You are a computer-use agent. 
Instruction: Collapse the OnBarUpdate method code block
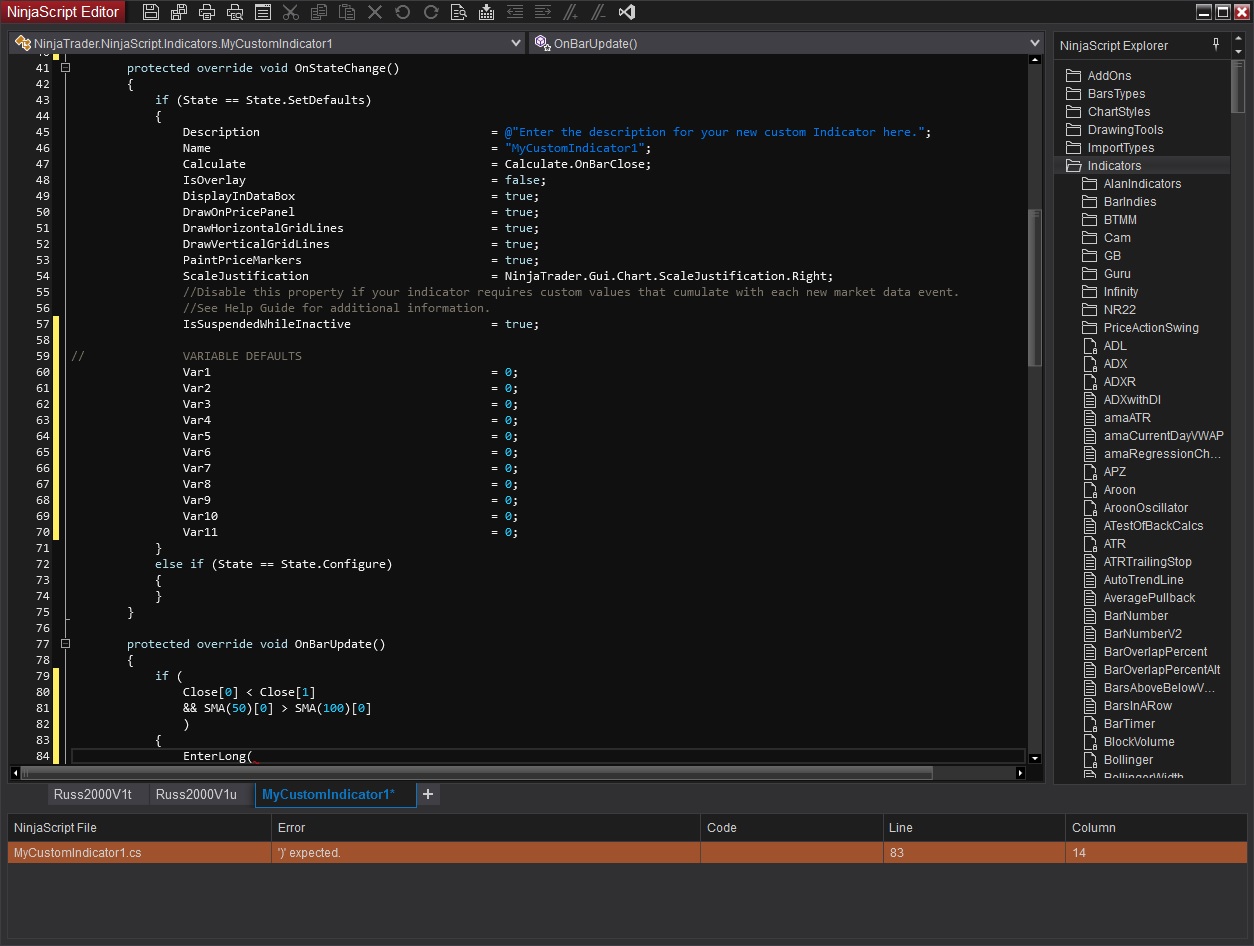66,644
